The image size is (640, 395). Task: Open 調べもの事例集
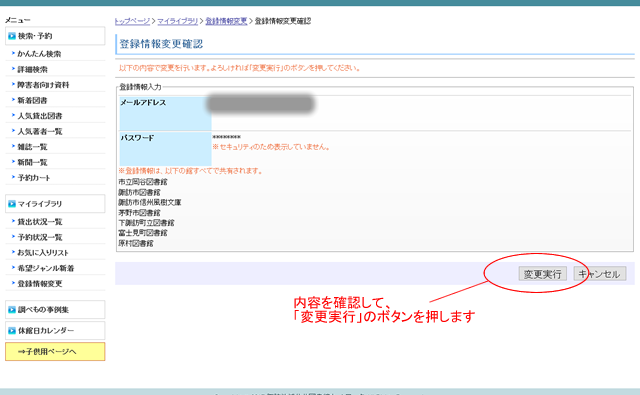(x=55, y=310)
